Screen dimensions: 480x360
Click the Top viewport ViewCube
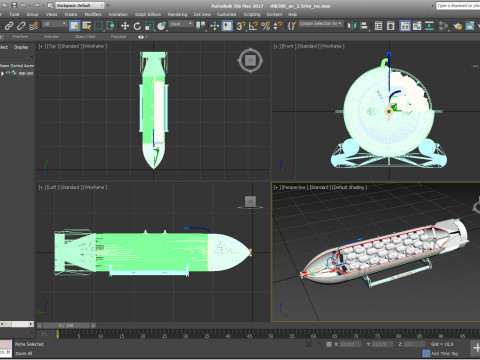coord(250,60)
